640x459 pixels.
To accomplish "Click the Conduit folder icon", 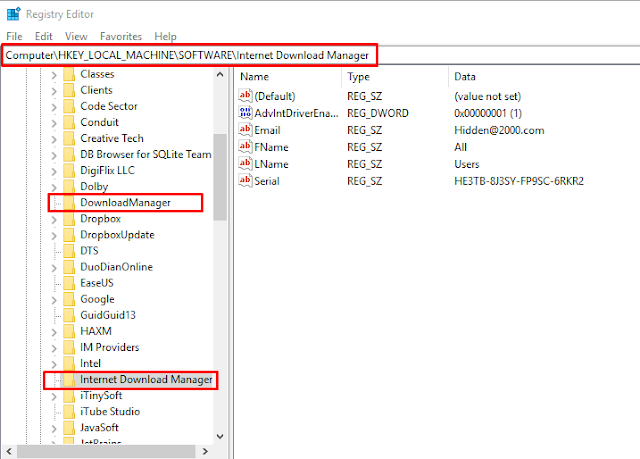I will (x=69, y=122).
